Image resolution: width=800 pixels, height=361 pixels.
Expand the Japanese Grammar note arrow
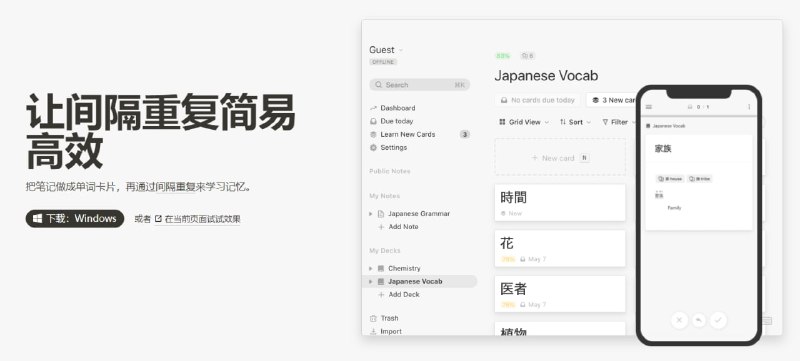[371, 214]
